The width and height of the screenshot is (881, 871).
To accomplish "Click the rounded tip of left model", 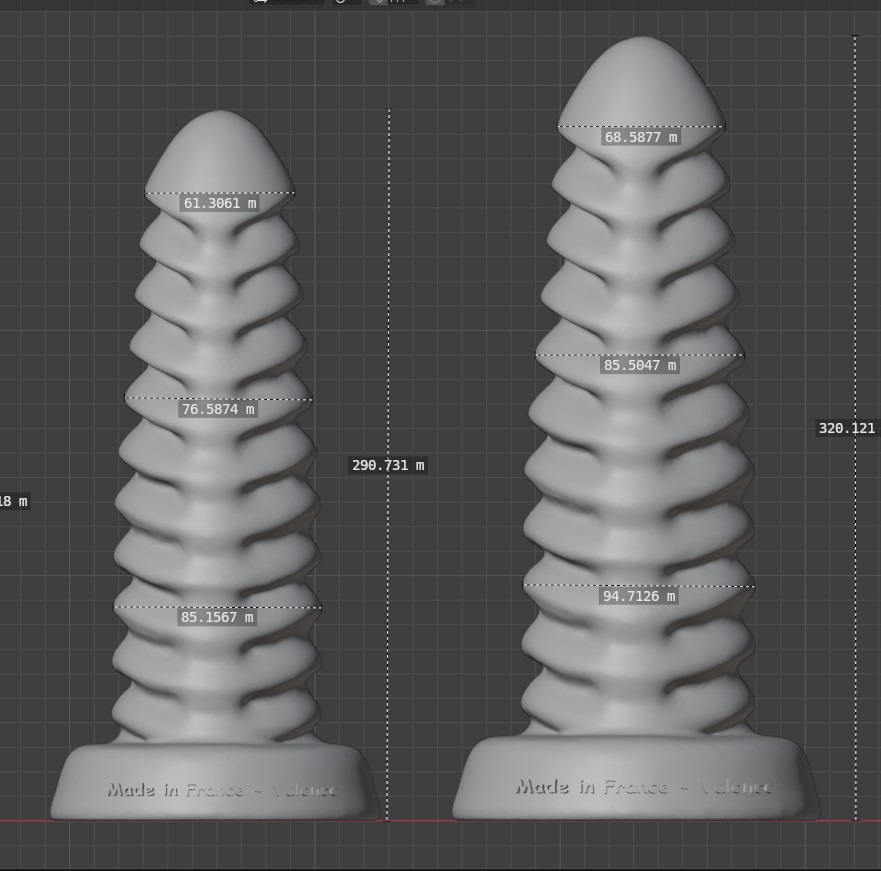I will [x=220, y=145].
